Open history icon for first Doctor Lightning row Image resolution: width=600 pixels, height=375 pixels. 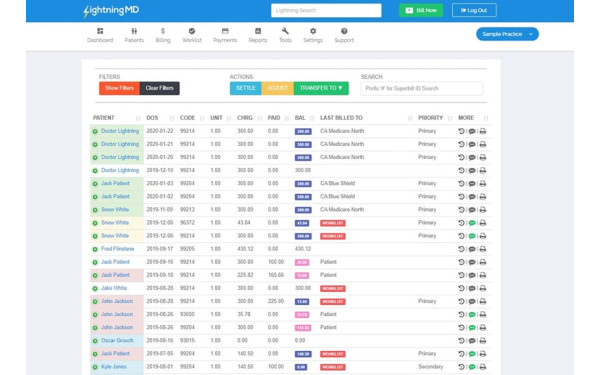point(461,131)
